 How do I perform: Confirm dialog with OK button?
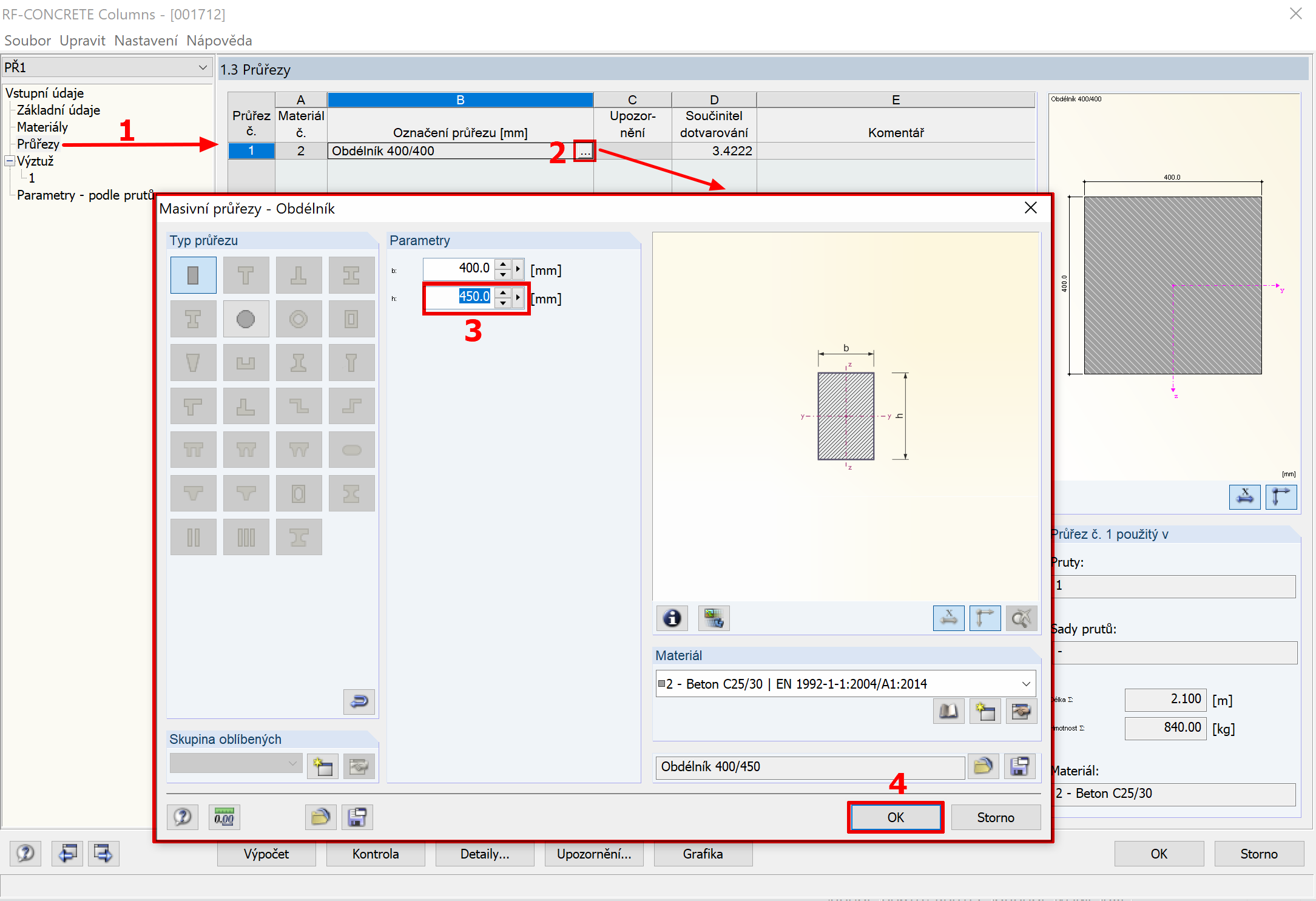coord(895,817)
